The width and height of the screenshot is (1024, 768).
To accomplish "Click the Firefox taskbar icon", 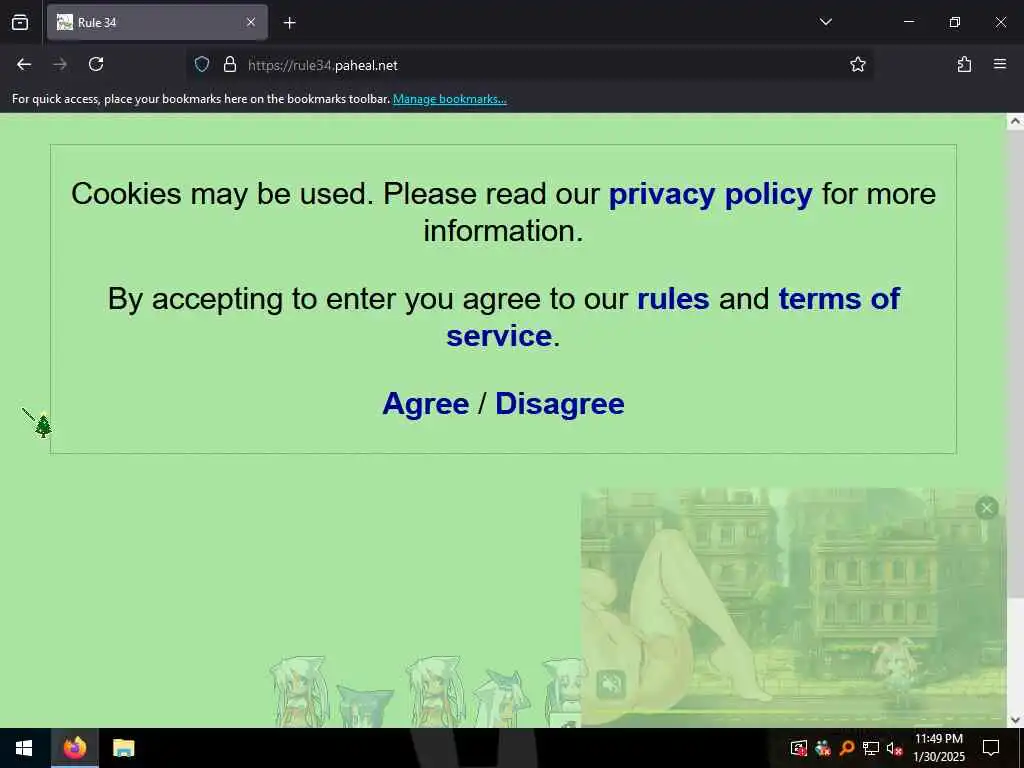I will click(74, 748).
